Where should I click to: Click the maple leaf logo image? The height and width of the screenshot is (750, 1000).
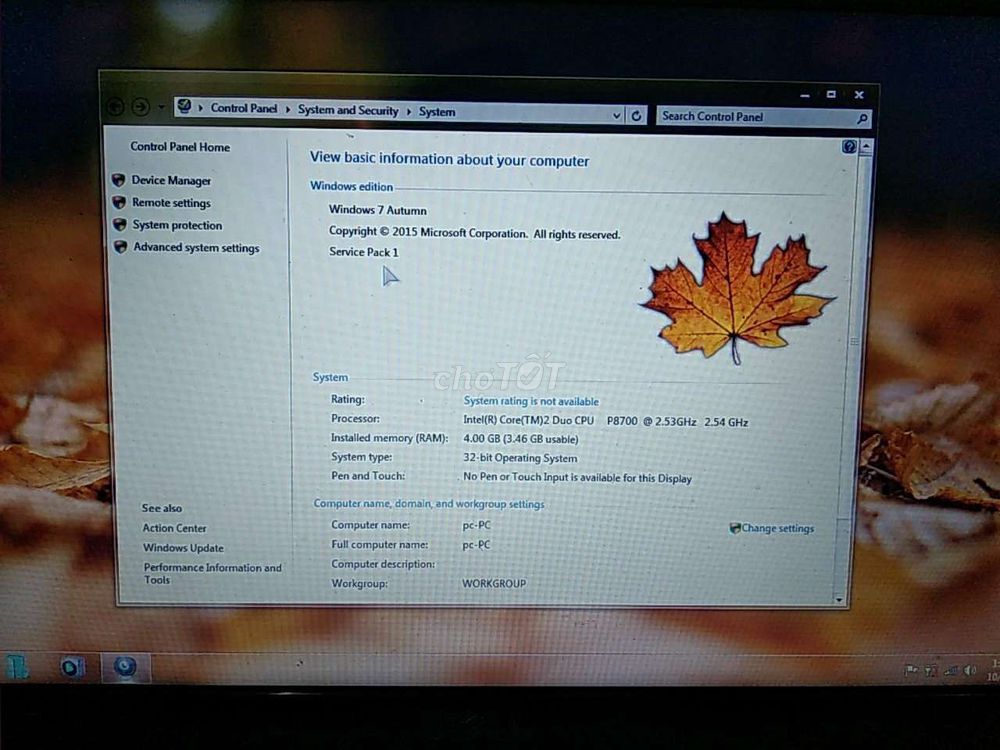[737, 288]
